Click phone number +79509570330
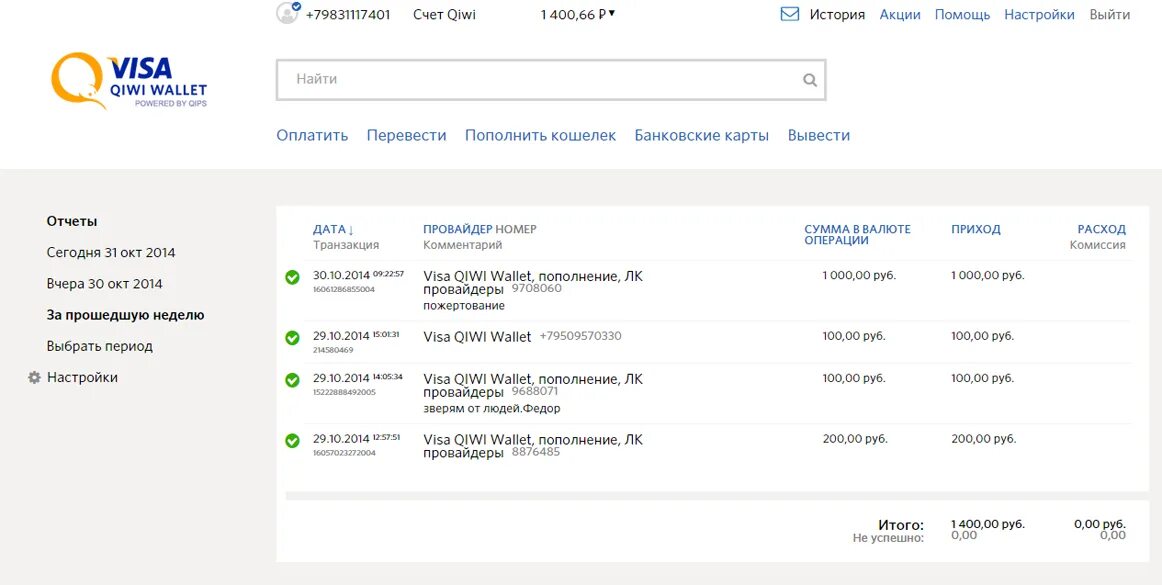This screenshot has height=585, width=1162. tap(580, 336)
